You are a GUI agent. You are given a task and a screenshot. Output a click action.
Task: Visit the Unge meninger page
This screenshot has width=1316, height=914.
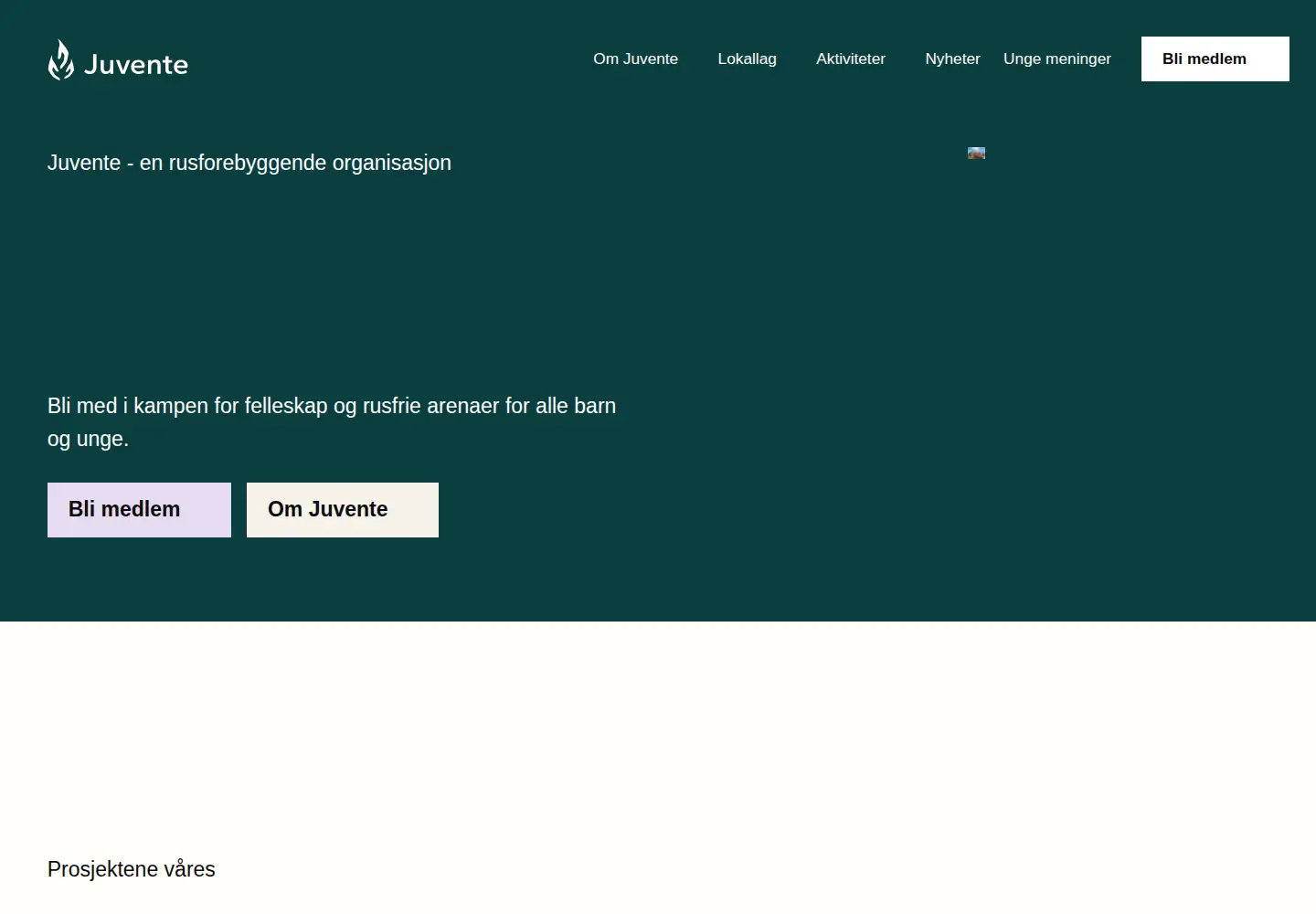1057,58
